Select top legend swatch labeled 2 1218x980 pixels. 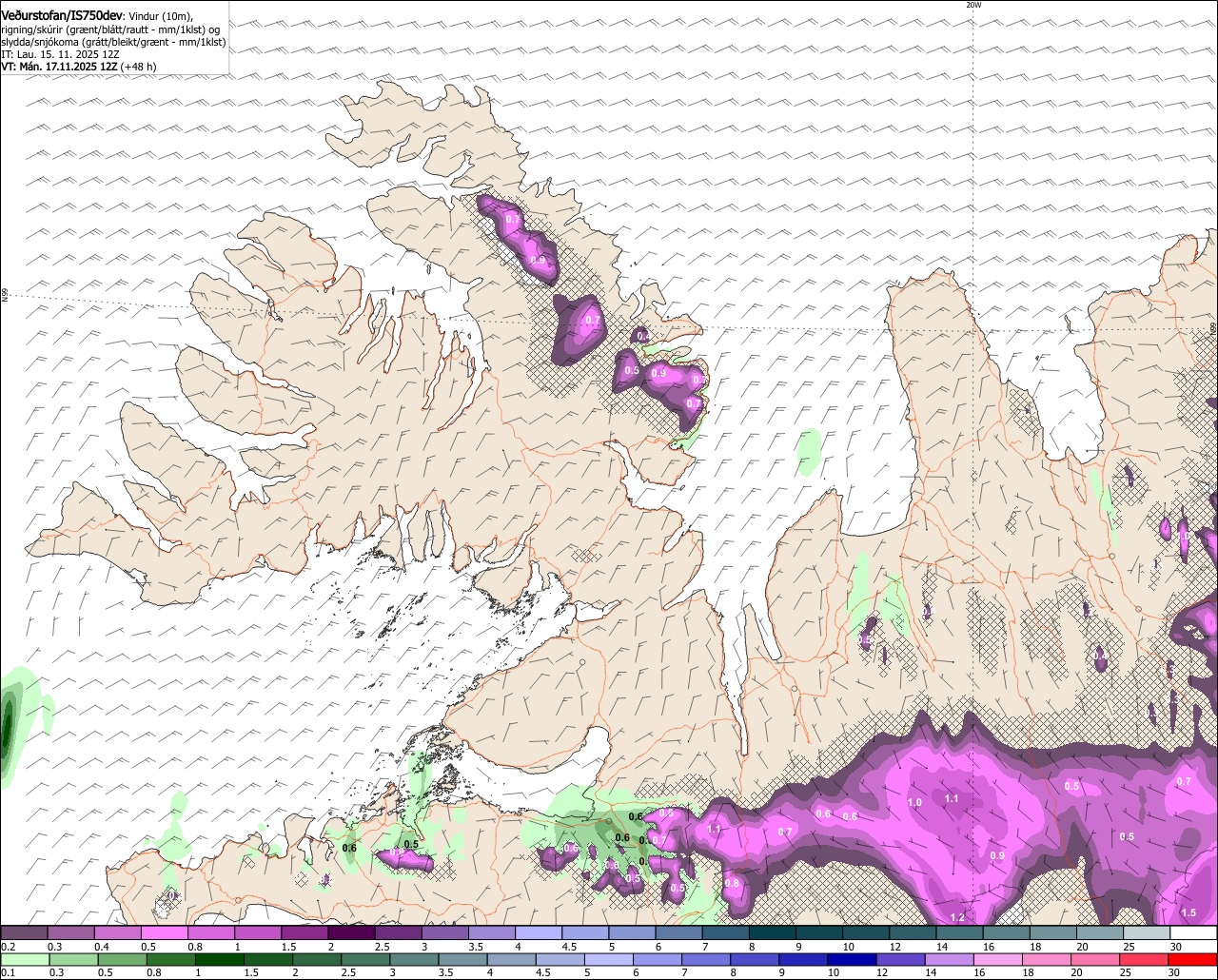point(351,932)
